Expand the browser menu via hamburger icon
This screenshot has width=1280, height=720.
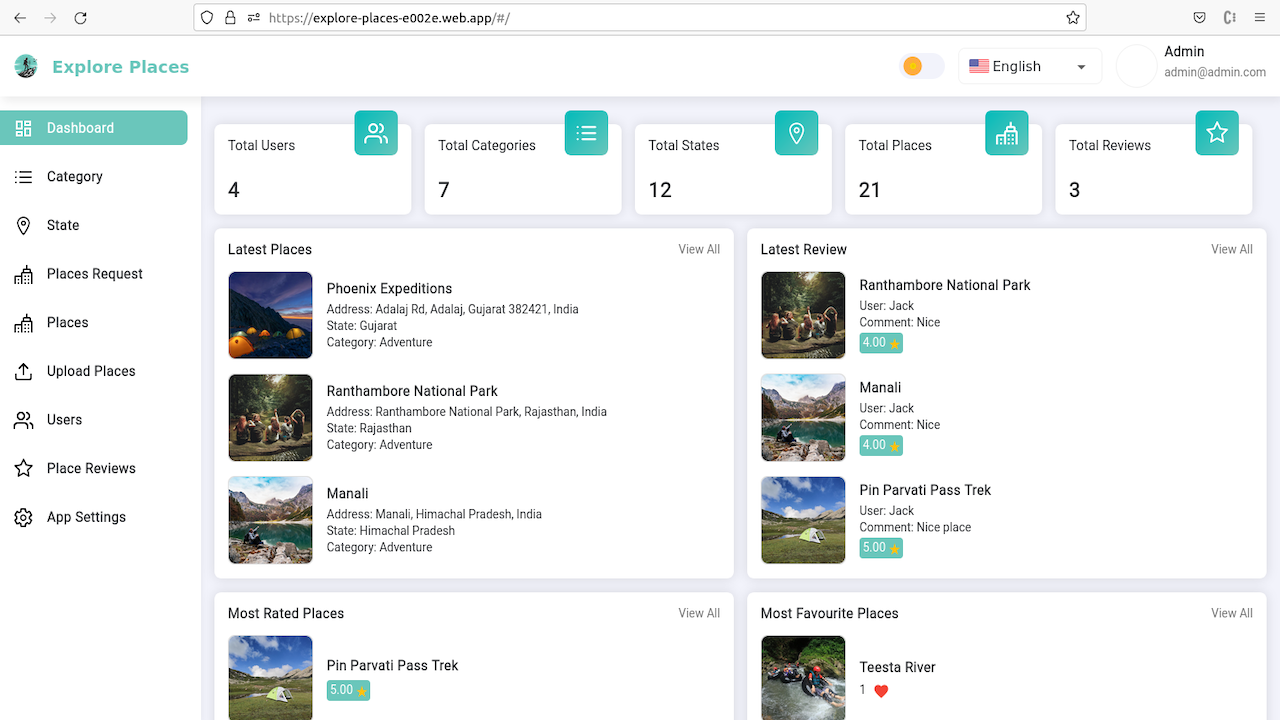coord(1258,17)
